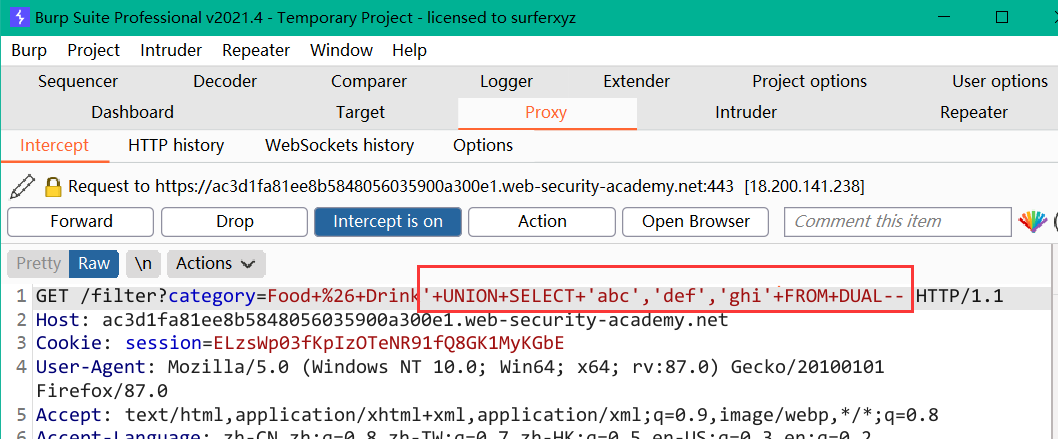The width and height of the screenshot is (1058, 439).
Task: Switch to the Decoder tab
Action: click(x=225, y=82)
